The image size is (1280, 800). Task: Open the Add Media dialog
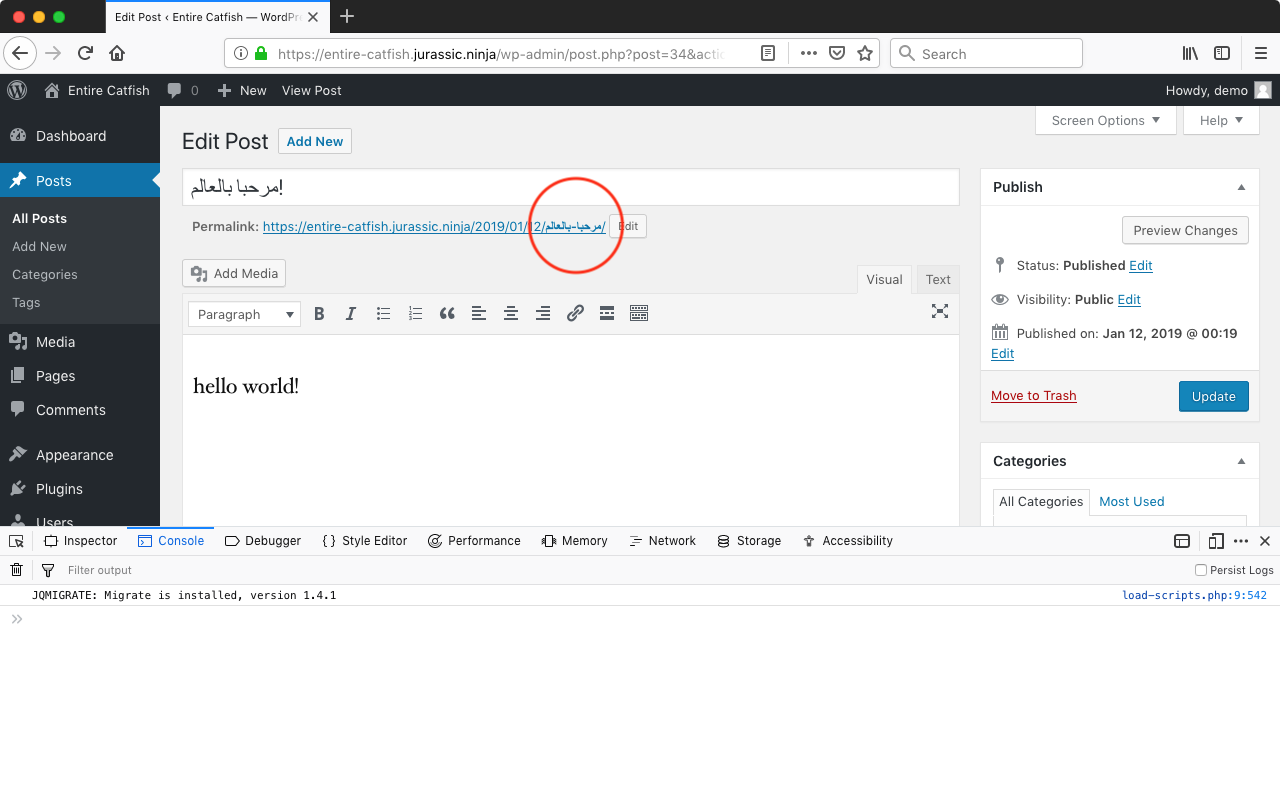(x=233, y=272)
